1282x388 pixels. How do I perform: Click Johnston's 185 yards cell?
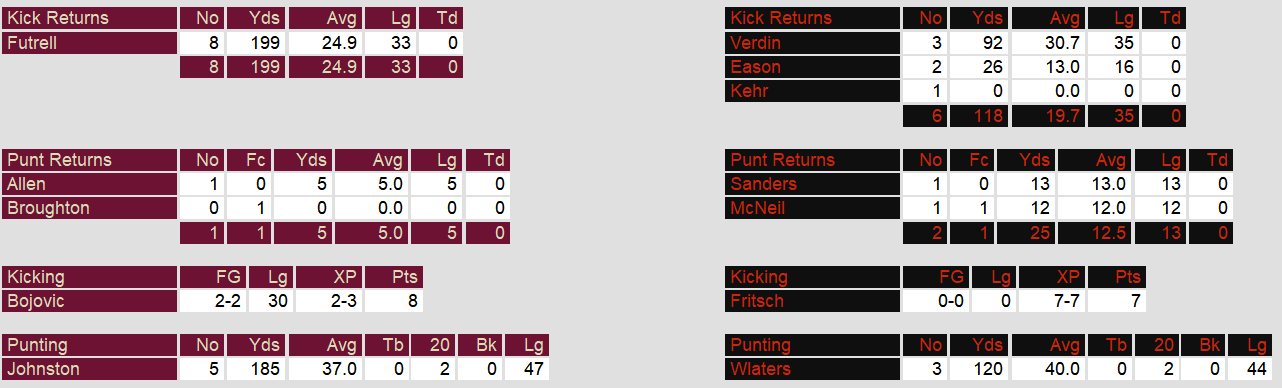click(256, 369)
